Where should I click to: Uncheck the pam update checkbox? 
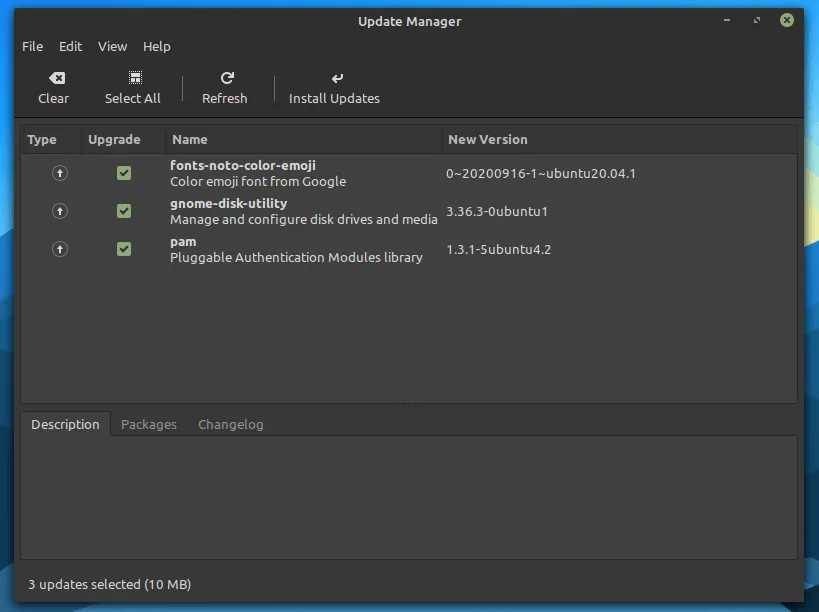pos(124,249)
